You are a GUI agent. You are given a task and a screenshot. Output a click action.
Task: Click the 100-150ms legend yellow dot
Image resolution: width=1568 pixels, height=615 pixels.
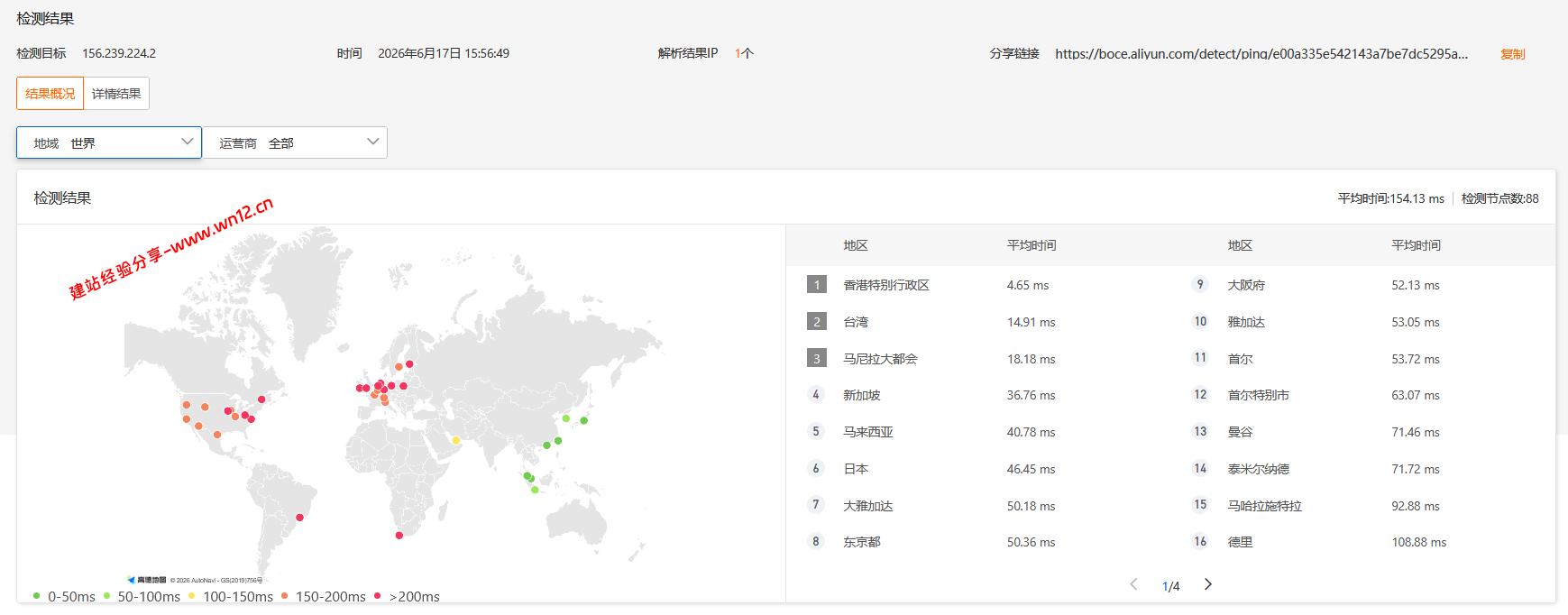coord(192,596)
